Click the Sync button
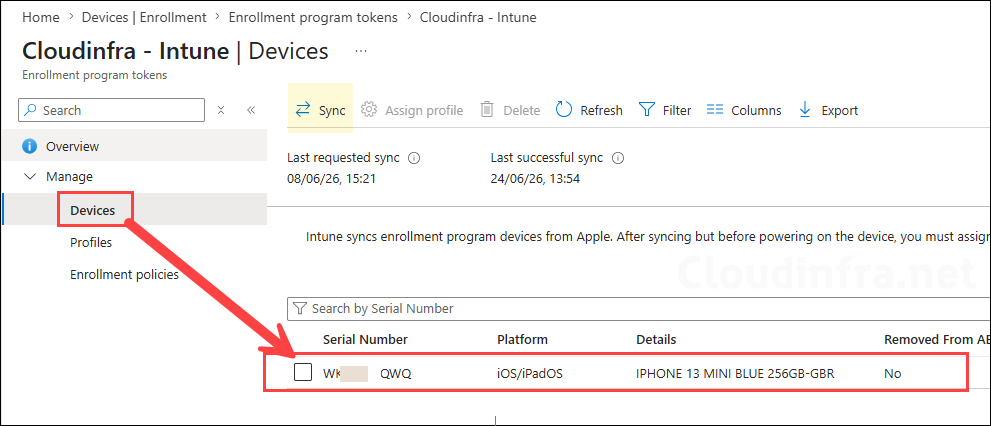This screenshot has width=991, height=426. 320,110
